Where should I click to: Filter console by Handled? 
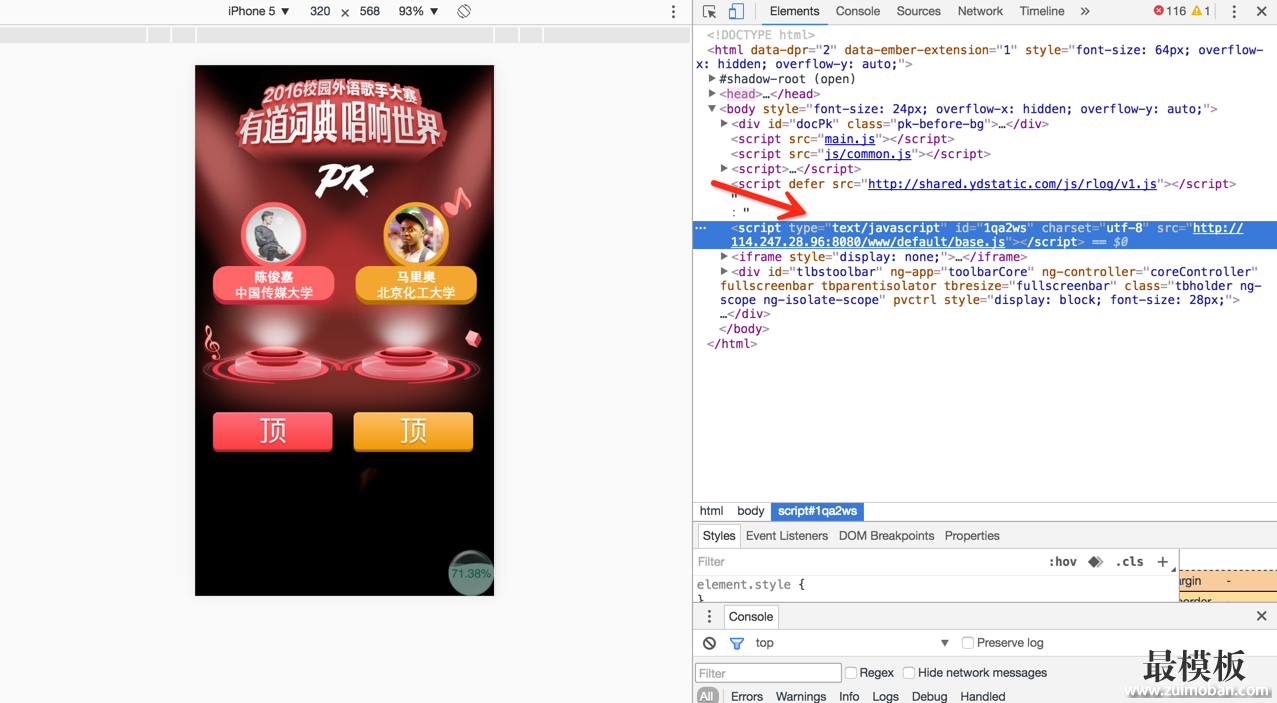pos(983,696)
